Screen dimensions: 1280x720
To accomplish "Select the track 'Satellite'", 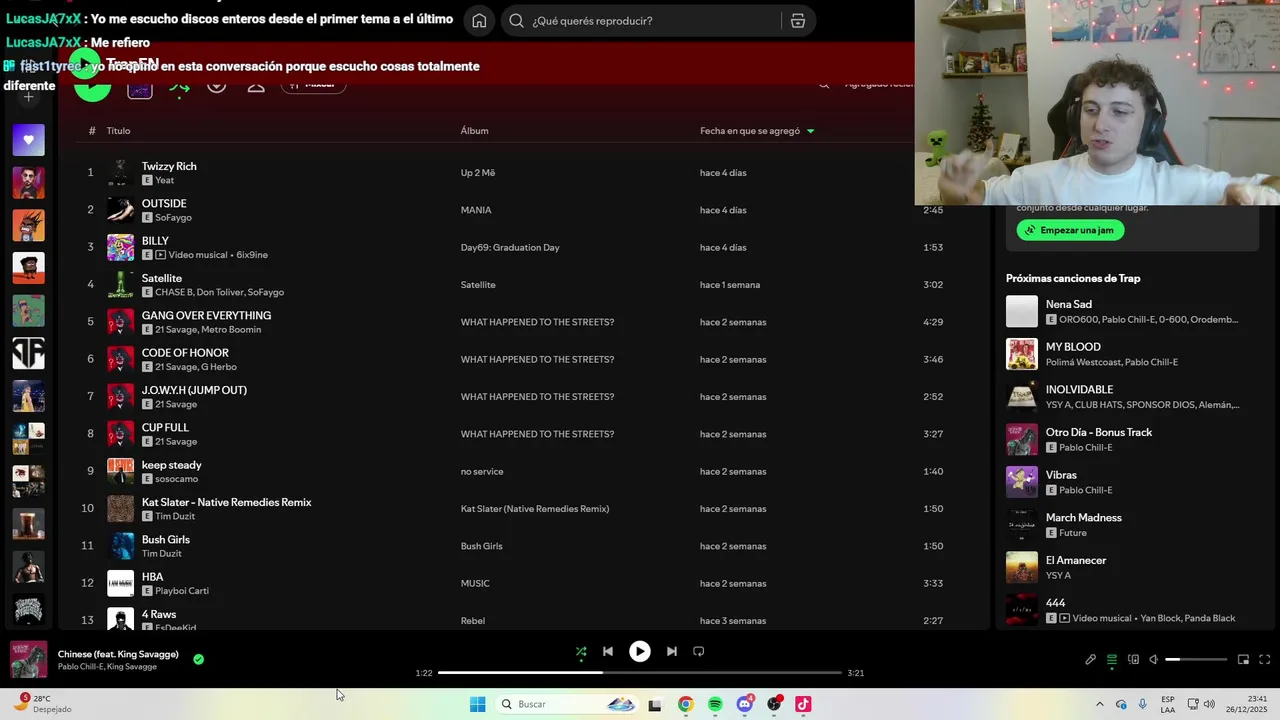I will (162, 278).
